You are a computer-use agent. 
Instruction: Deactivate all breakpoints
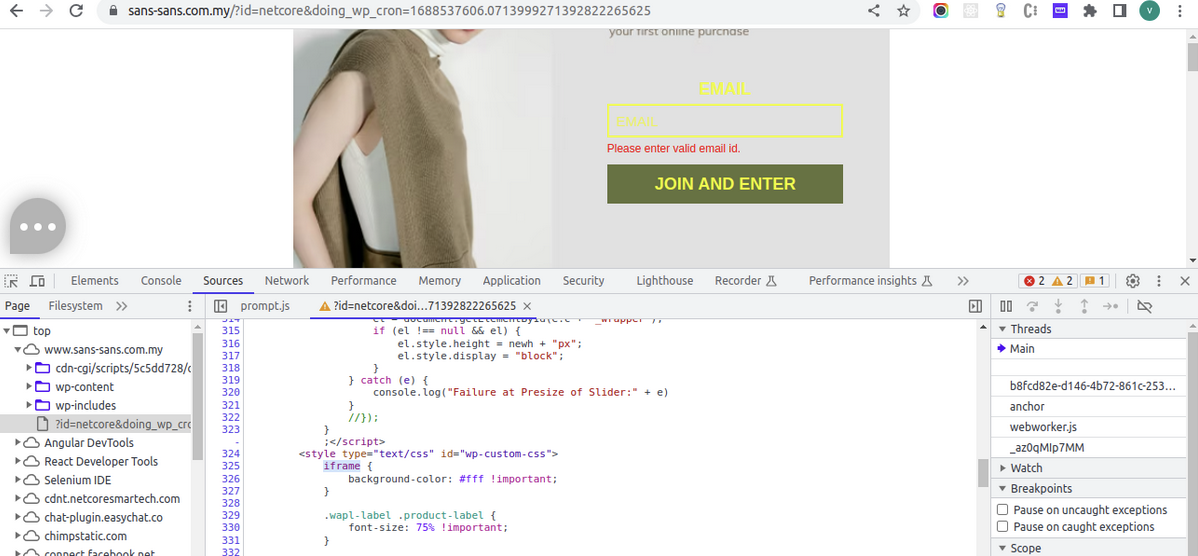pyautogui.click(x=1144, y=306)
